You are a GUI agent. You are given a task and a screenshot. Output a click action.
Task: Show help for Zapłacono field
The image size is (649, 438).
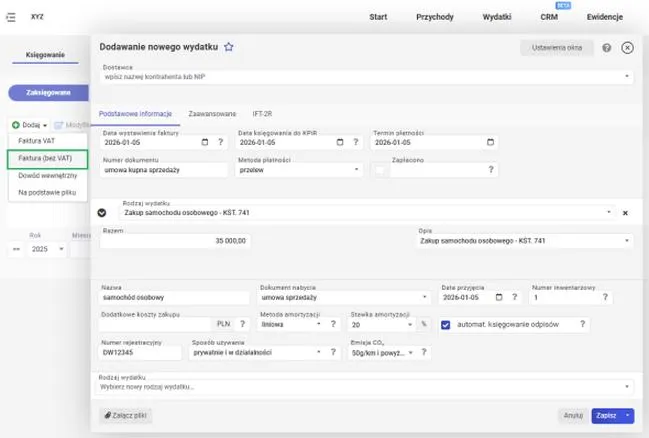tap(490, 169)
